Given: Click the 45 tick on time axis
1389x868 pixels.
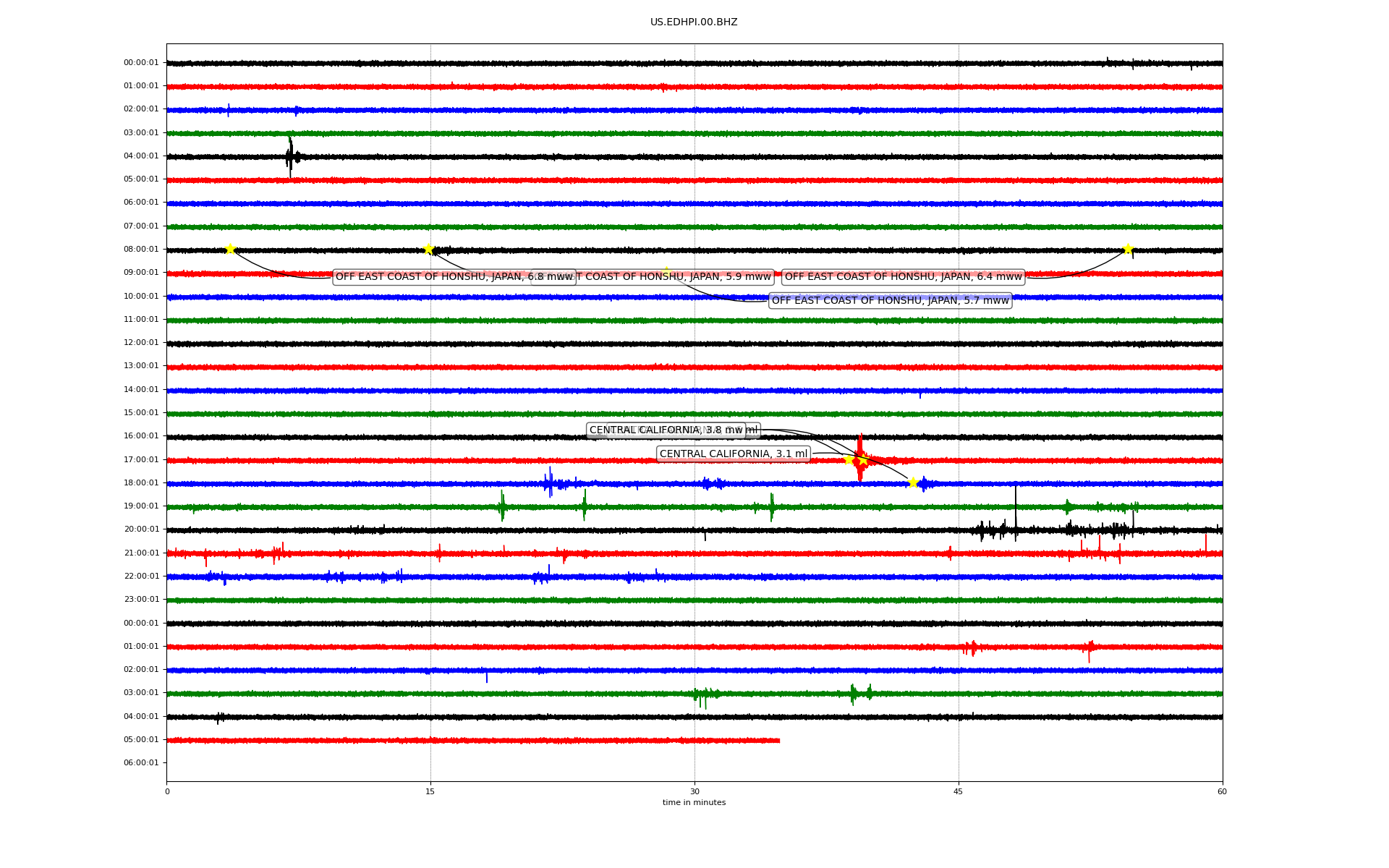Looking at the screenshot, I should [959, 791].
